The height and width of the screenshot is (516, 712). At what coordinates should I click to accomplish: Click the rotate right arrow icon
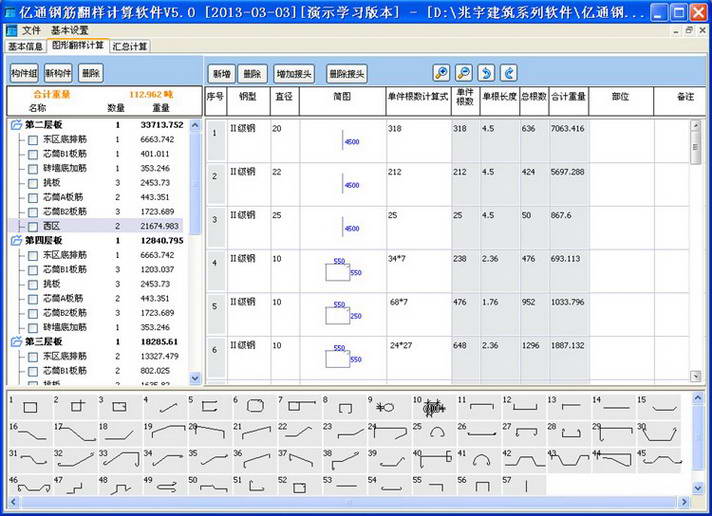tap(509, 73)
